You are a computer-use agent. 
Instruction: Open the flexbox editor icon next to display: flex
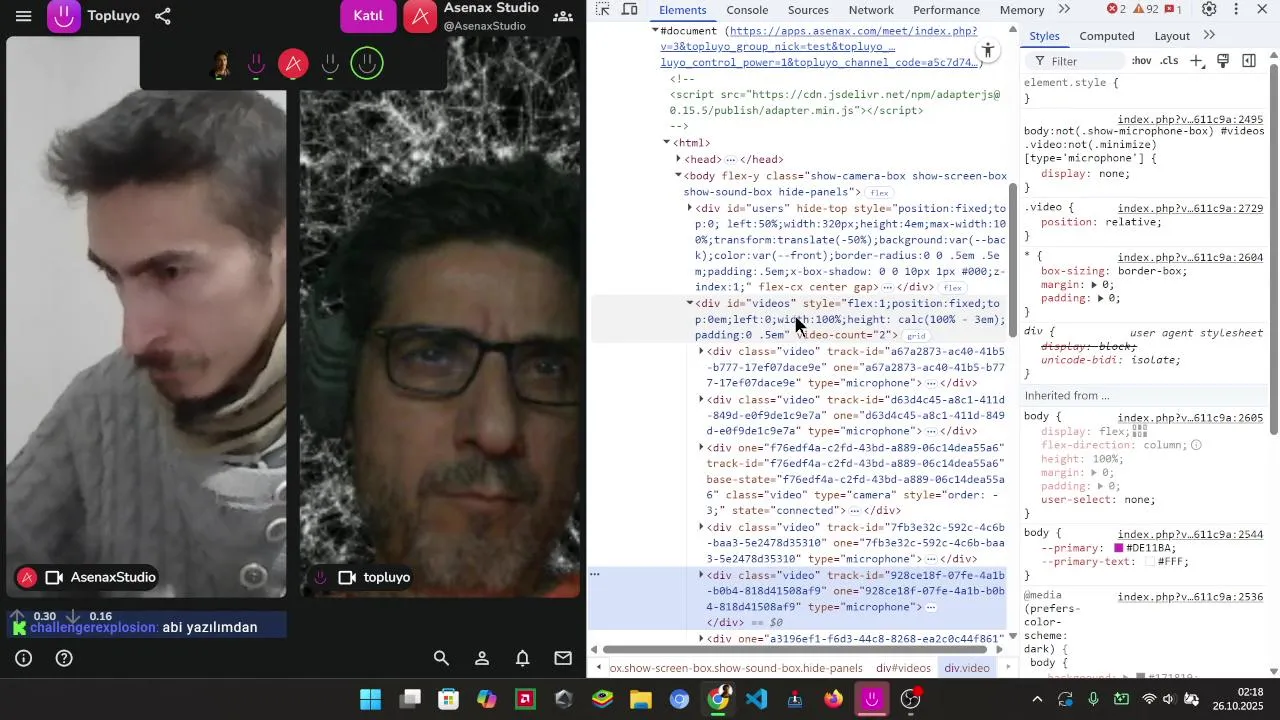click(1139, 431)
